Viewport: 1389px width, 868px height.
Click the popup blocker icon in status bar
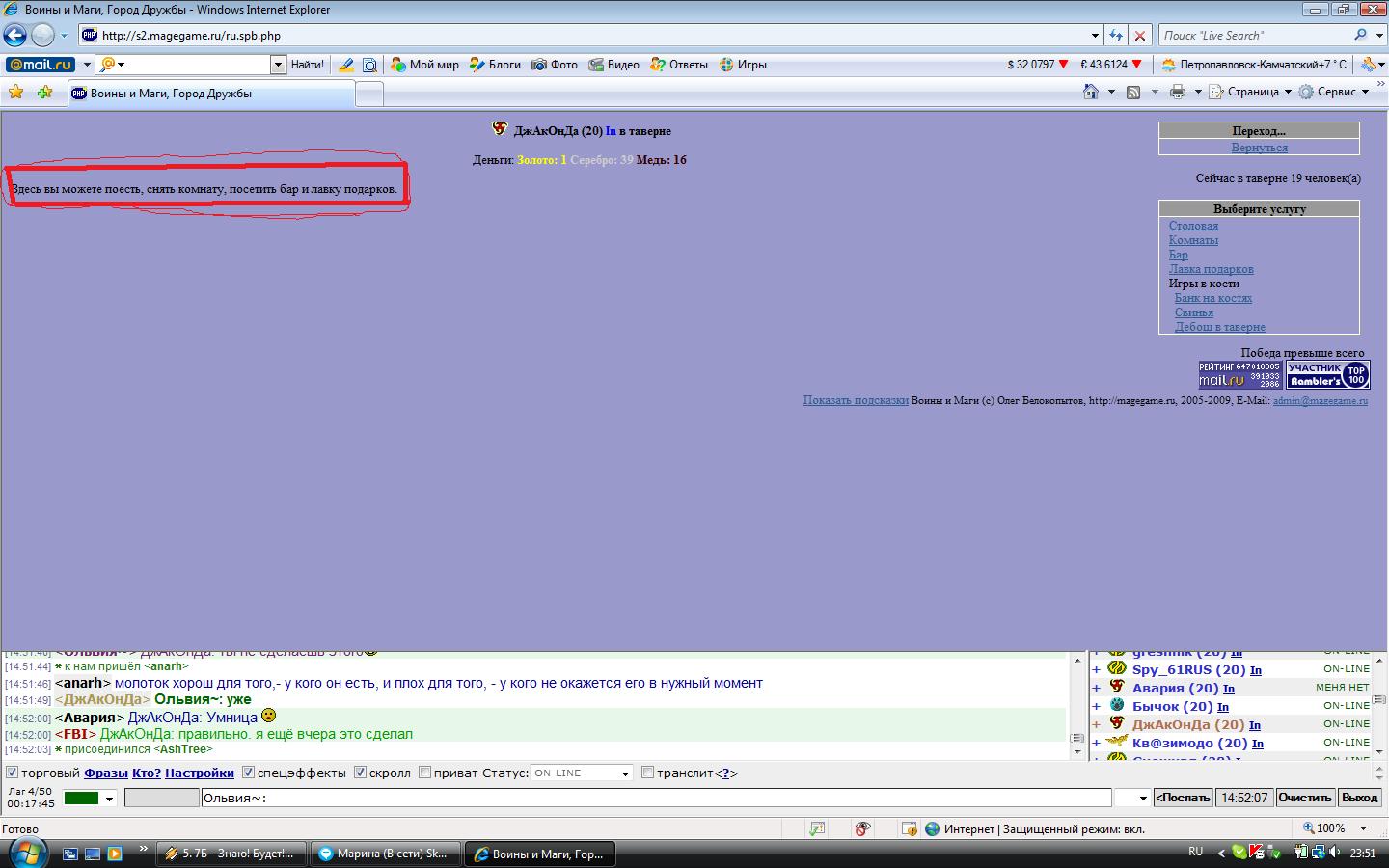(818, 828)
